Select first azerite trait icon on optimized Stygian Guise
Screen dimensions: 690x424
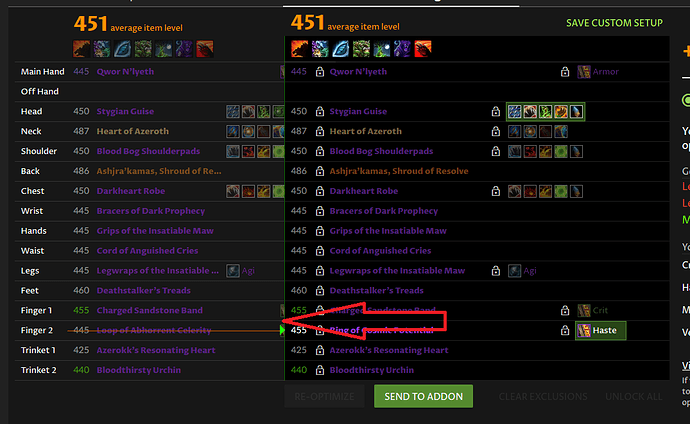pos(514,112)
